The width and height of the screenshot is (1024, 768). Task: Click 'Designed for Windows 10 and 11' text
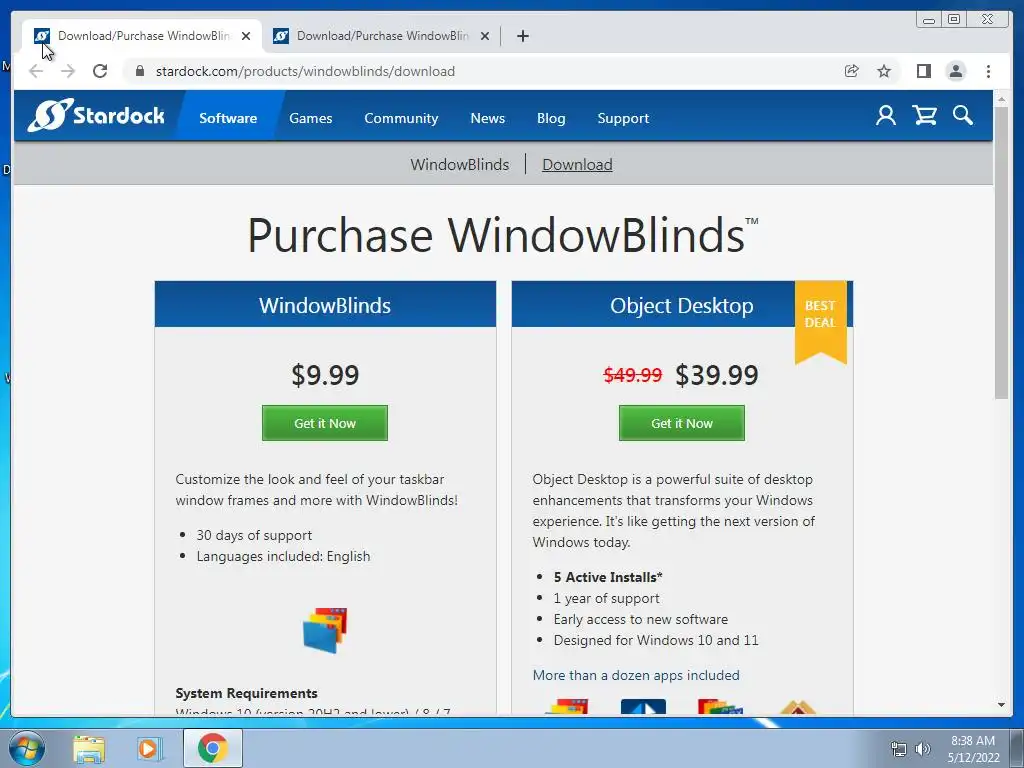tap(656, 640)
